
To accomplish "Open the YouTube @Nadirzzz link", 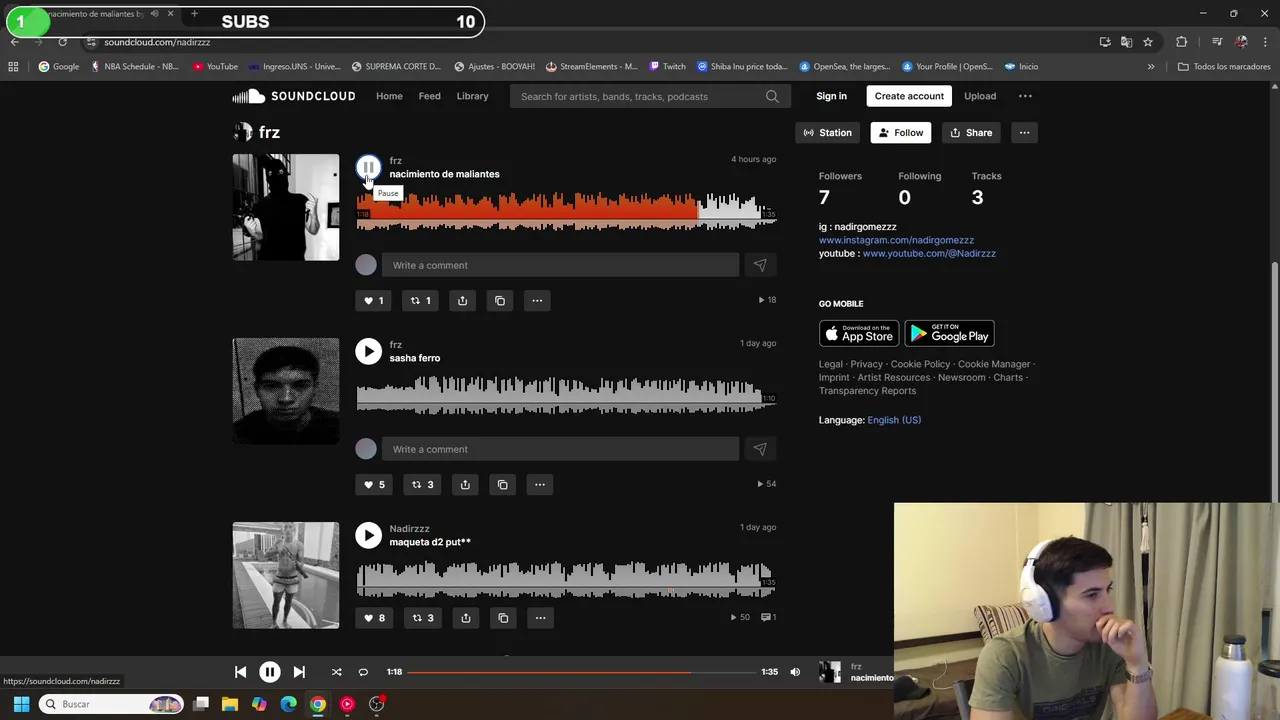I will tap(929, 253).
